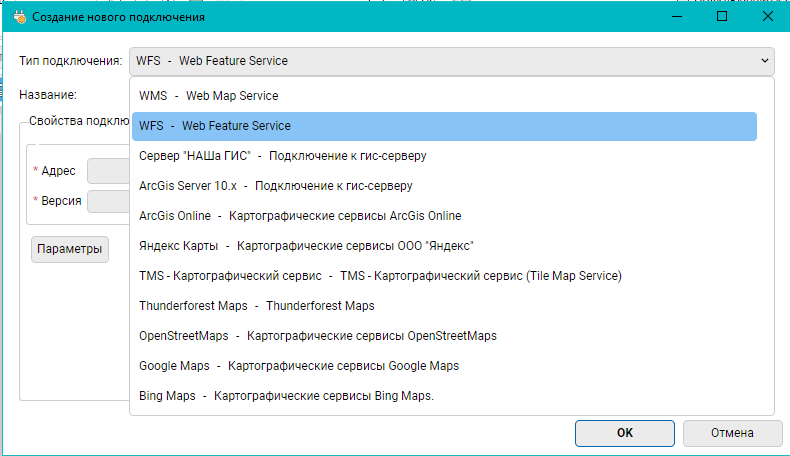
Task: Choose WFS - Web Feature Service item
Action: click(x=215, y=126)
